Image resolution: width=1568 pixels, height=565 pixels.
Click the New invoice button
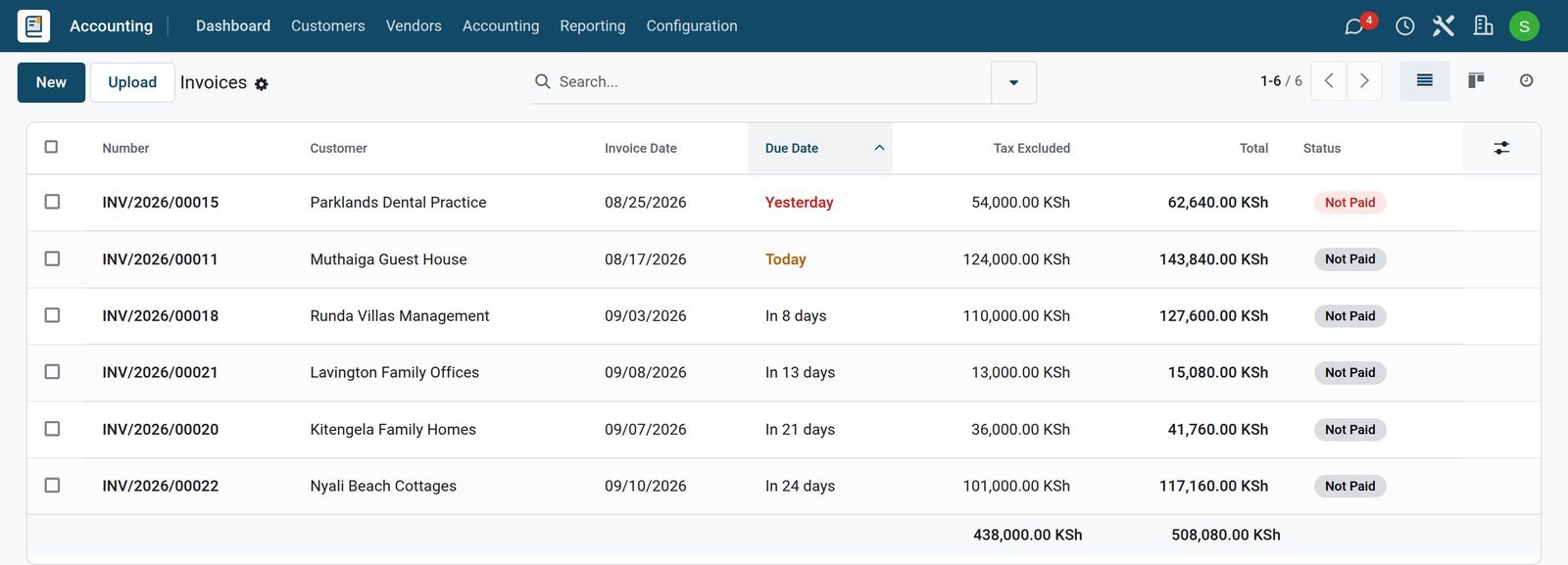51,82
